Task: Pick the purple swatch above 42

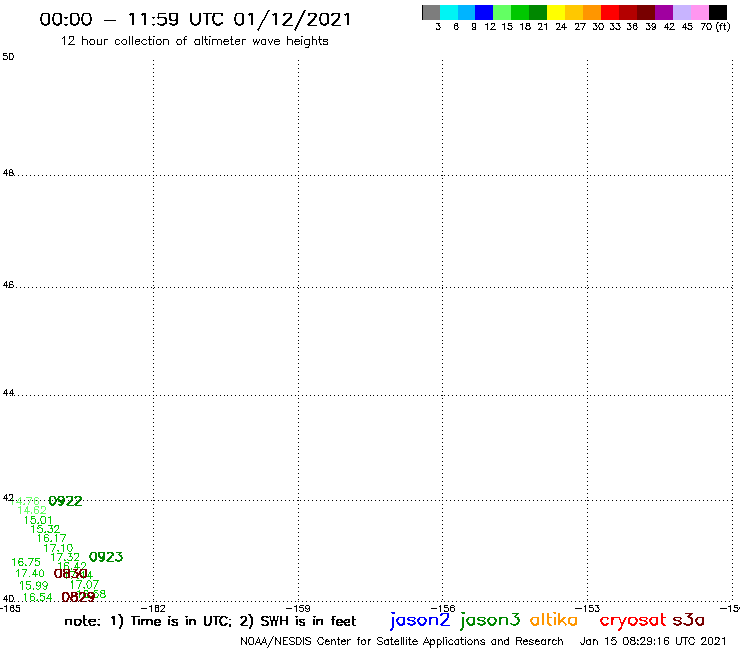Action: pyautogui.click(x=664, y=13)
